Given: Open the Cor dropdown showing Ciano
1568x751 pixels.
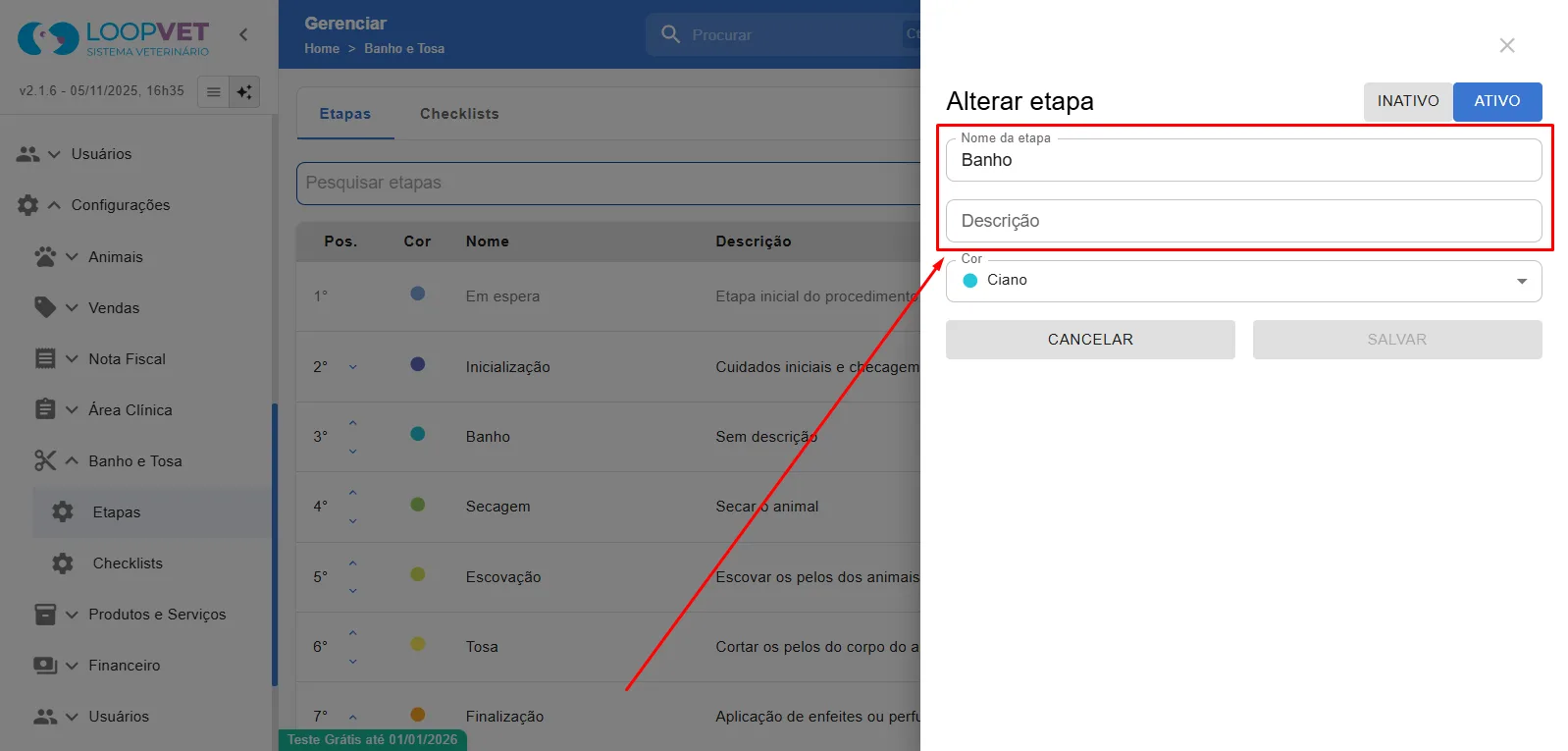Looking at the screenshot, I should click(x=1243, y=281).
